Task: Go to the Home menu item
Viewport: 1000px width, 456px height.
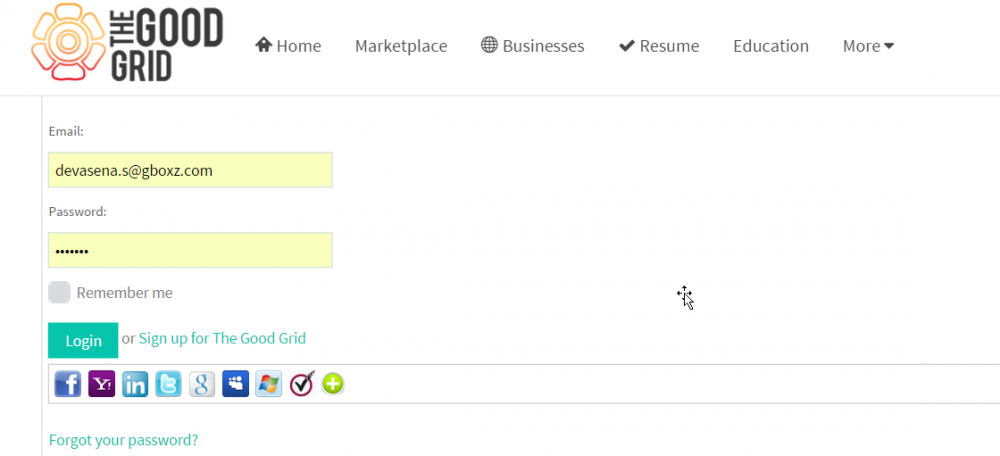Action: pos(288,46)
